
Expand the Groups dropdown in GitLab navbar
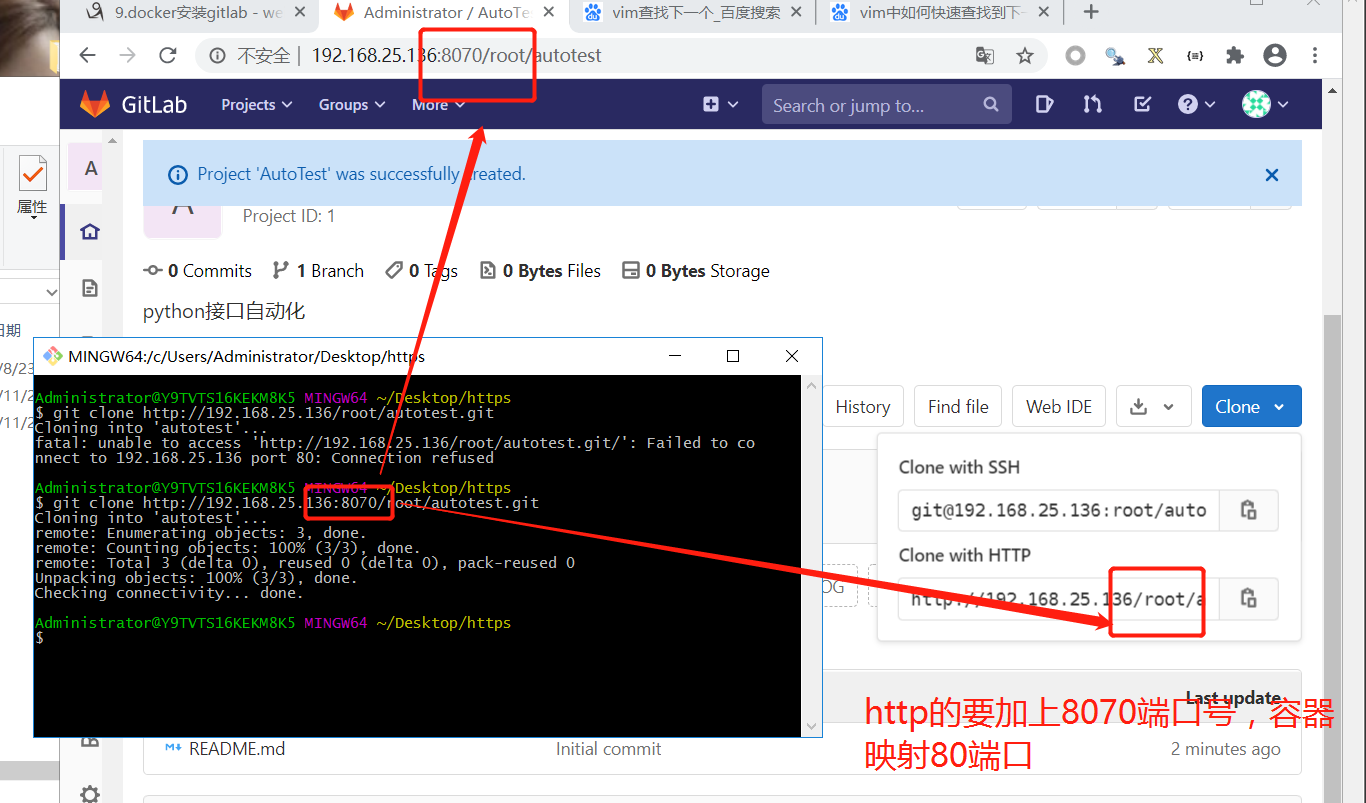click(352, 104)
